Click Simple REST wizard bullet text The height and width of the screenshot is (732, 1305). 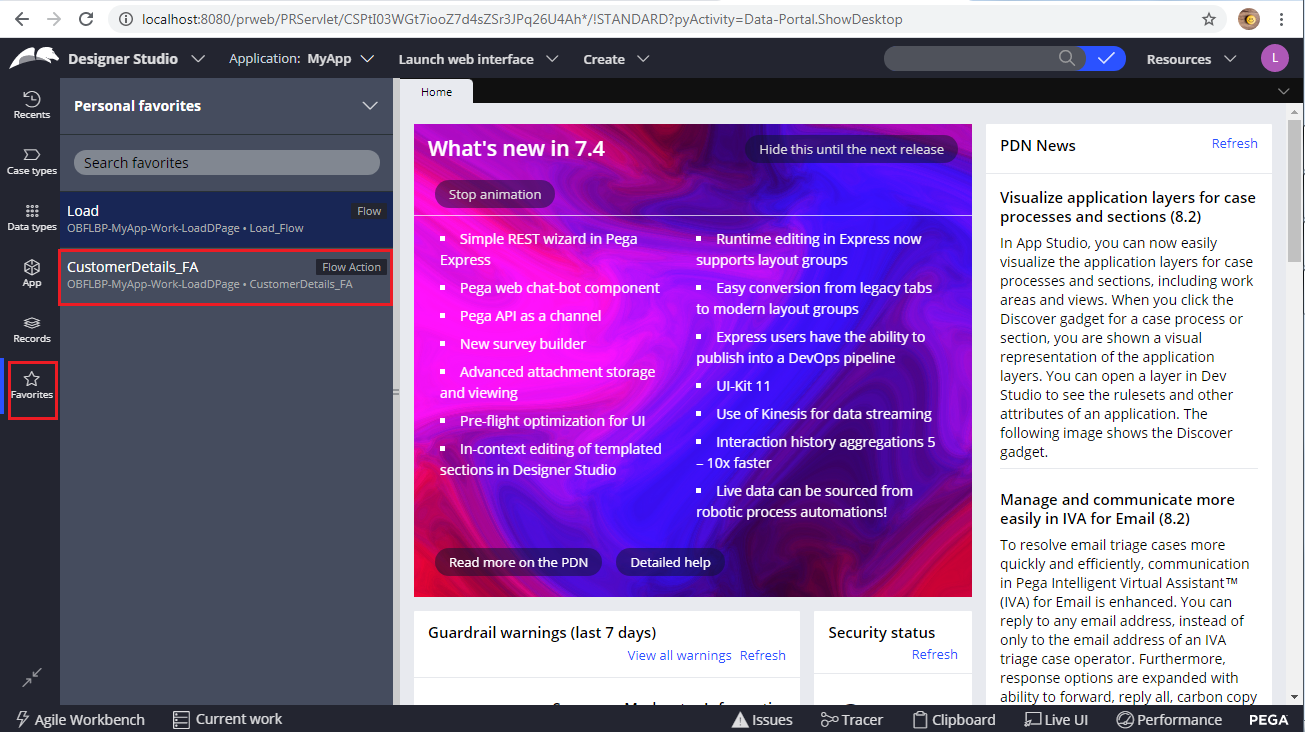pos(538,249)
